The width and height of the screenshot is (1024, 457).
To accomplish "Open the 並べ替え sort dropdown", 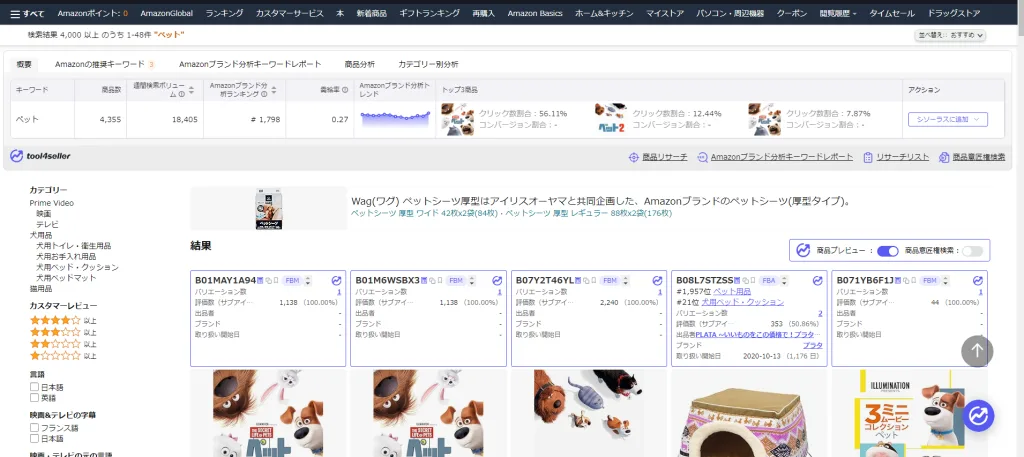I will [950, 35].
